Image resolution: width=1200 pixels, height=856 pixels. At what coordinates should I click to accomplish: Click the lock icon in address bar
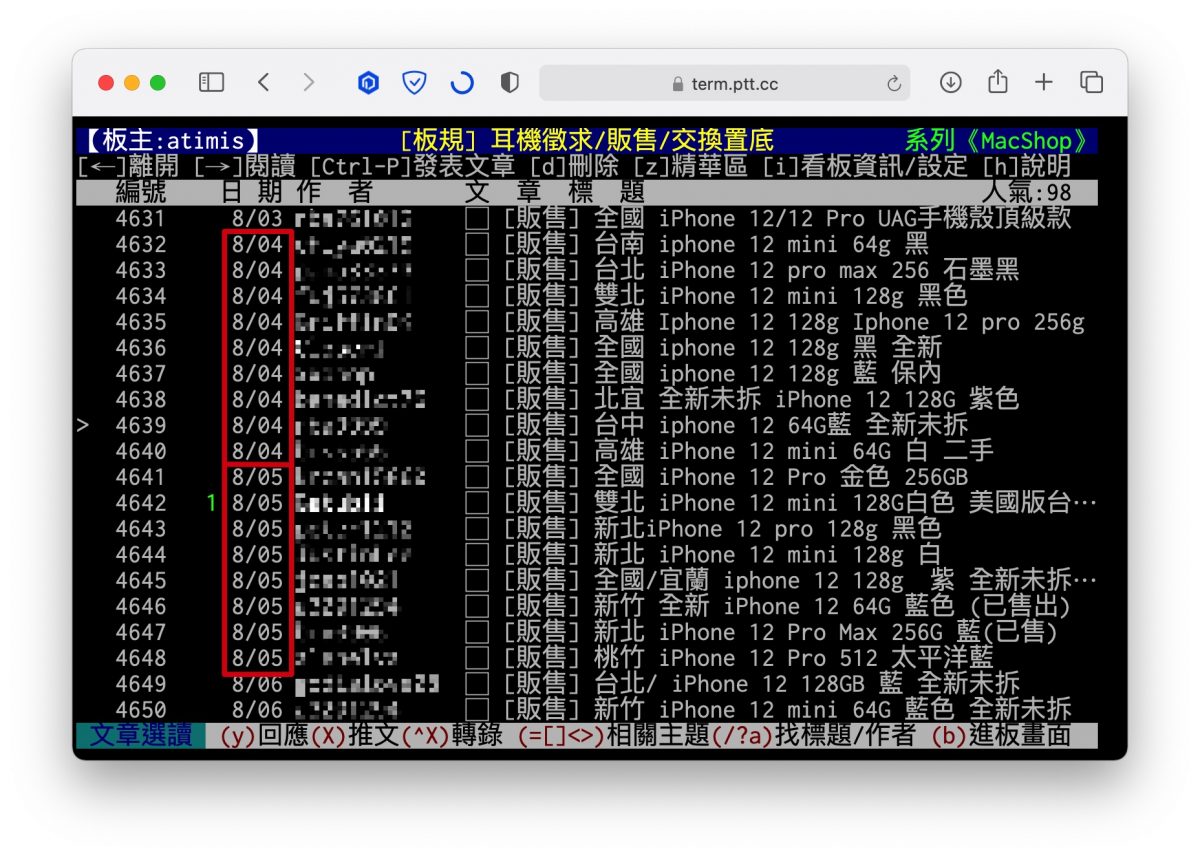pos(679,84)
